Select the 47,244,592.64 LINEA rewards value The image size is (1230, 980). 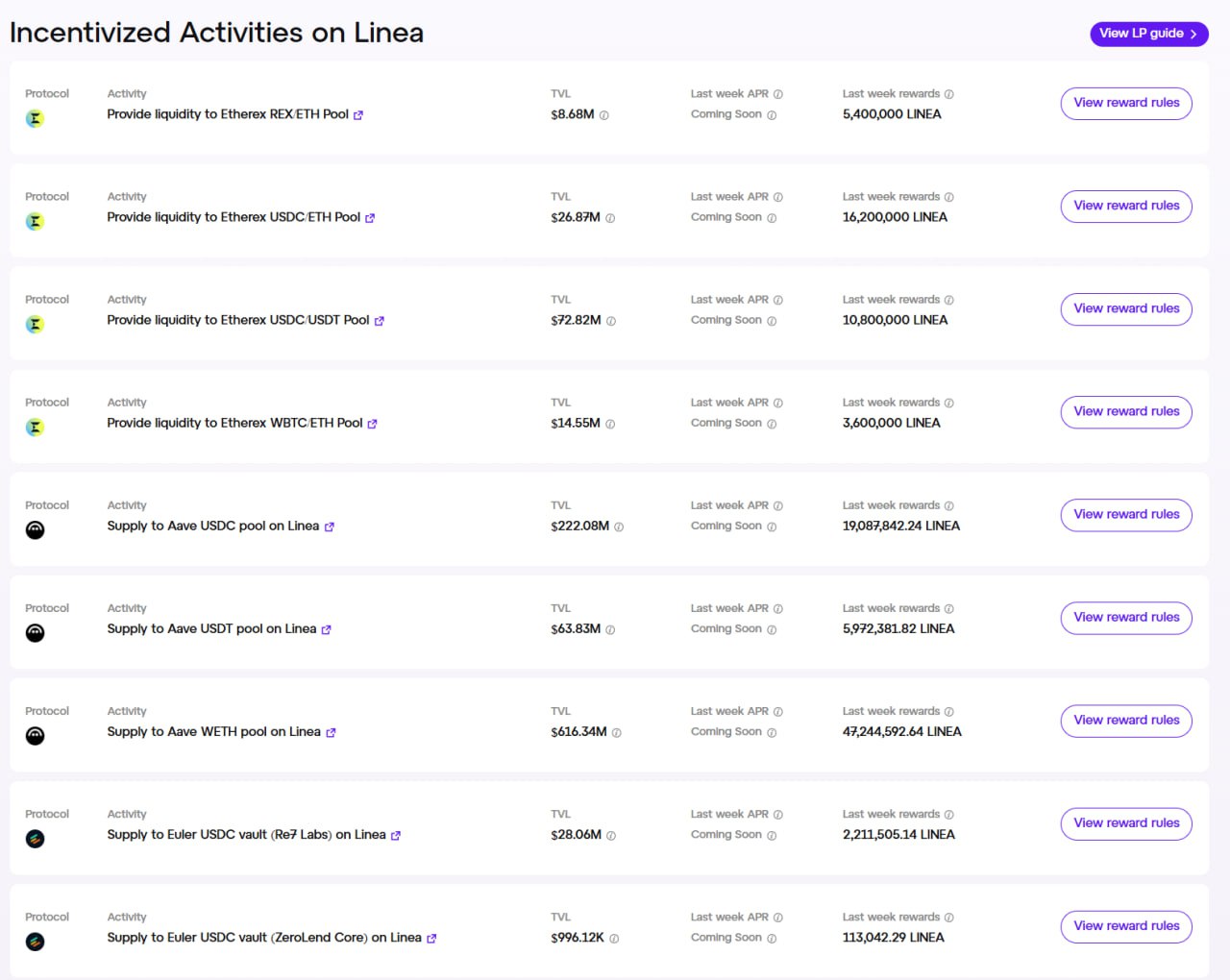point(902,731)
